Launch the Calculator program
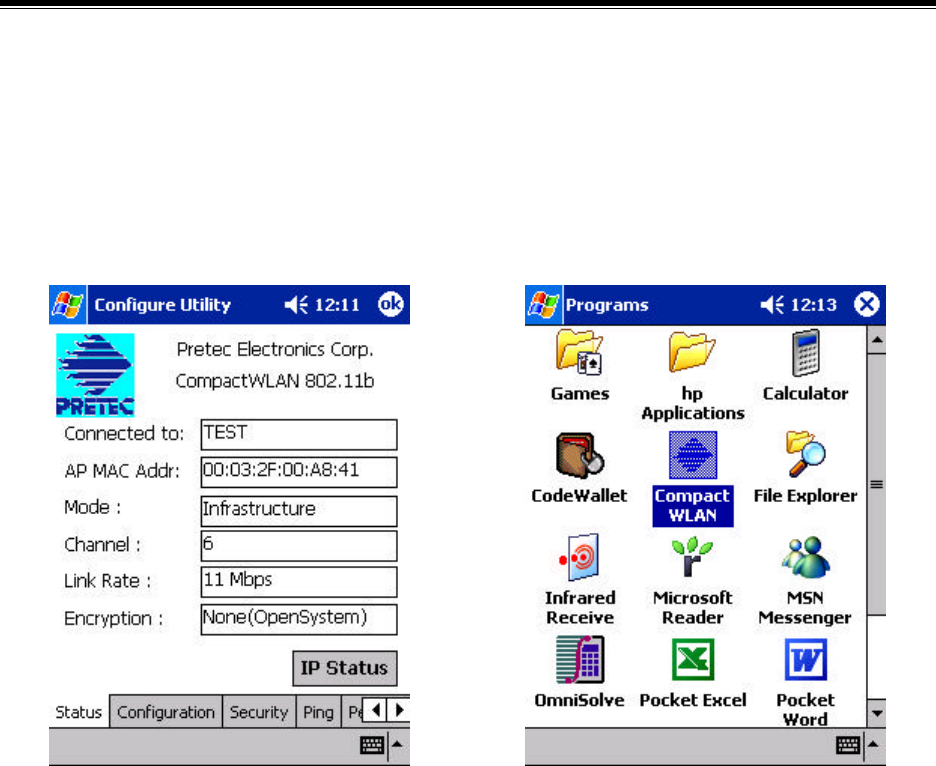The width and height of the screenshot is (936, 766). click(x=805, y=353)
